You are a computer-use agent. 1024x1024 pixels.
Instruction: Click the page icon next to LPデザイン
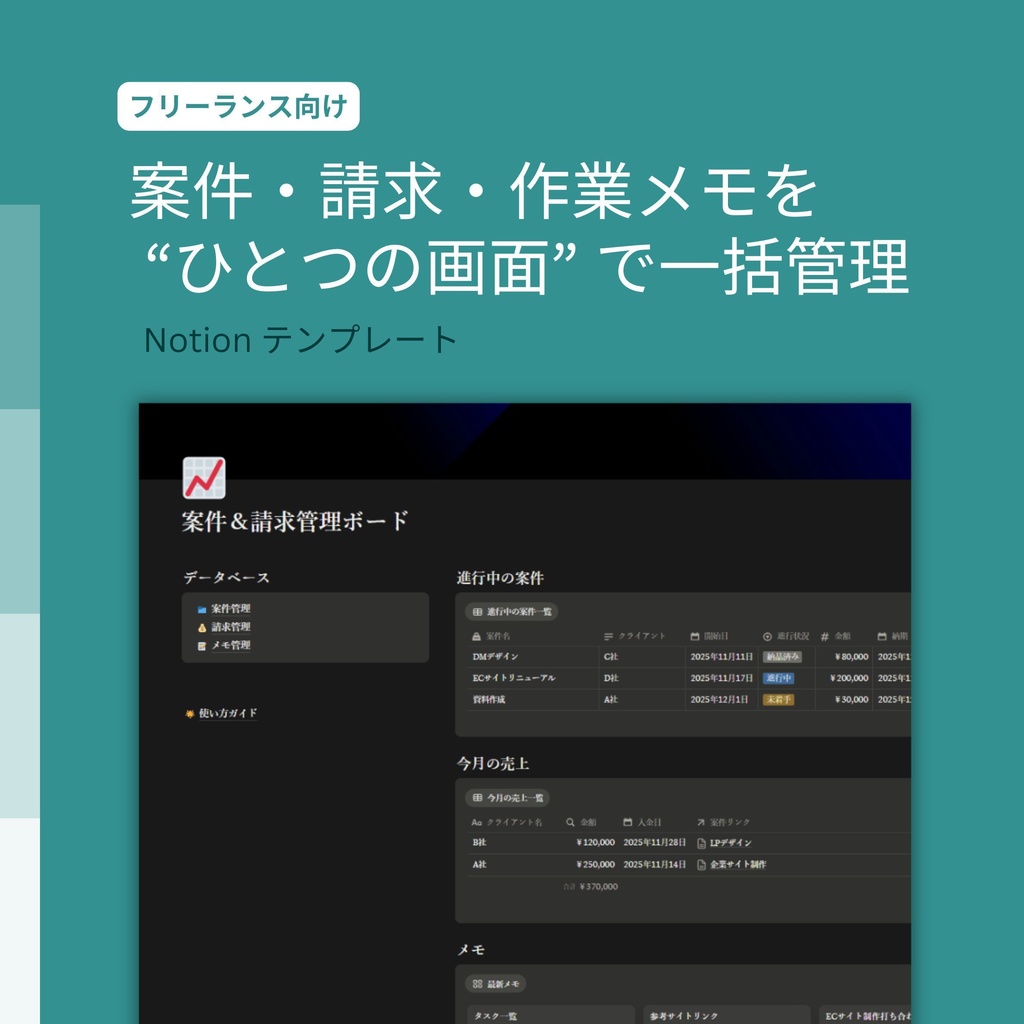coord(700,843)
